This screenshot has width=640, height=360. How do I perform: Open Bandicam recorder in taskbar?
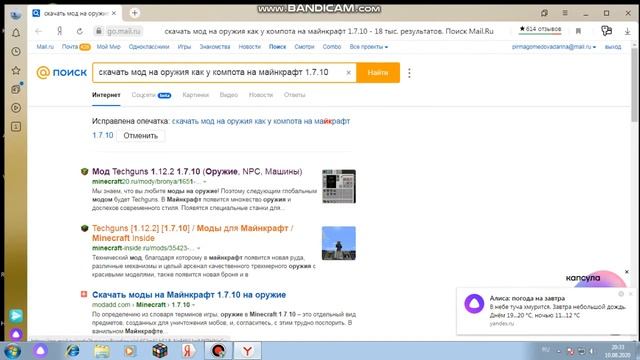[218, 351]
